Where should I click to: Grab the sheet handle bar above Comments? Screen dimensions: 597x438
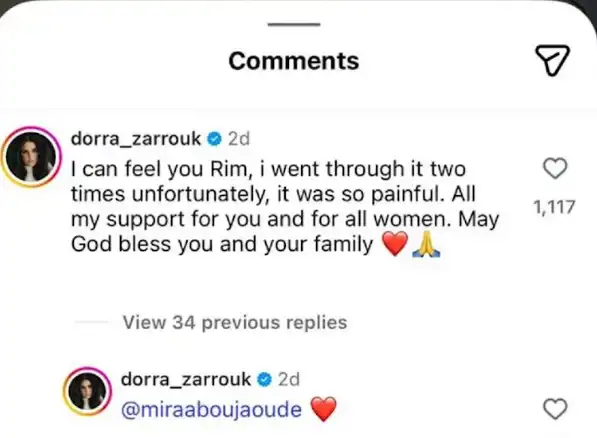(294, 24)
